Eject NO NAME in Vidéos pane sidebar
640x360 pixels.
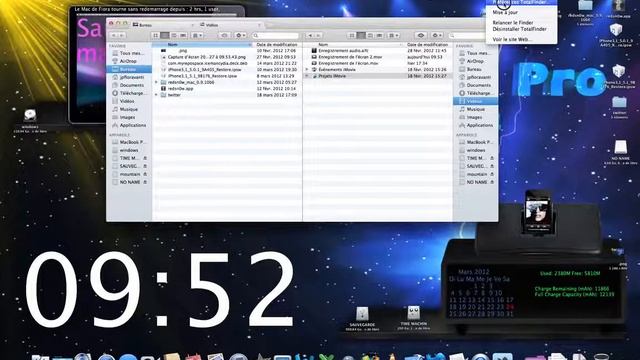[x=492, y=182]
